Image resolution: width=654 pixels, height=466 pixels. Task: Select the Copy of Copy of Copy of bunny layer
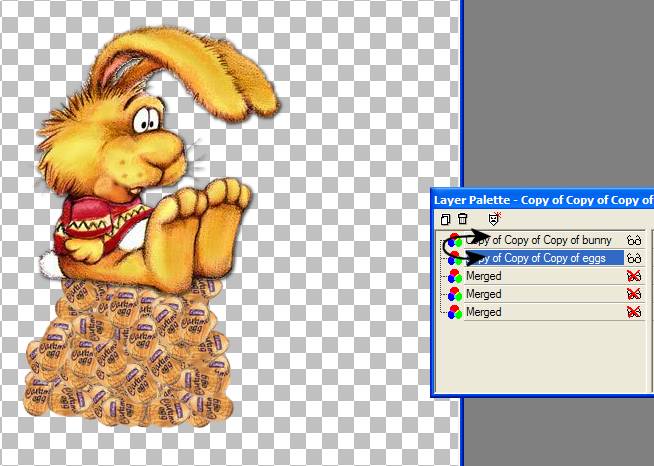[x=538, y=240]
